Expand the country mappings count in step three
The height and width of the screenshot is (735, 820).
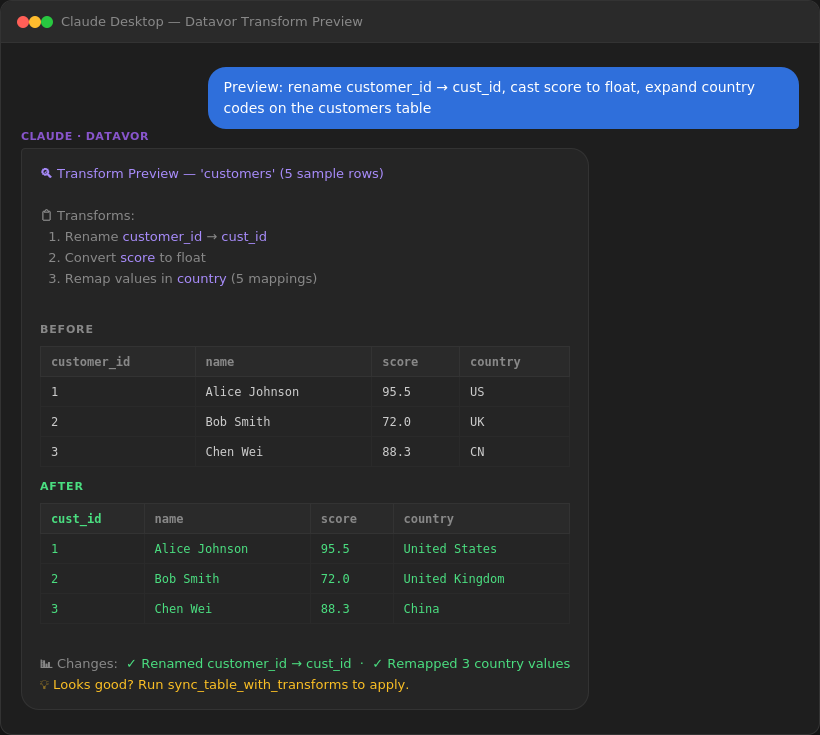point(273,278)
